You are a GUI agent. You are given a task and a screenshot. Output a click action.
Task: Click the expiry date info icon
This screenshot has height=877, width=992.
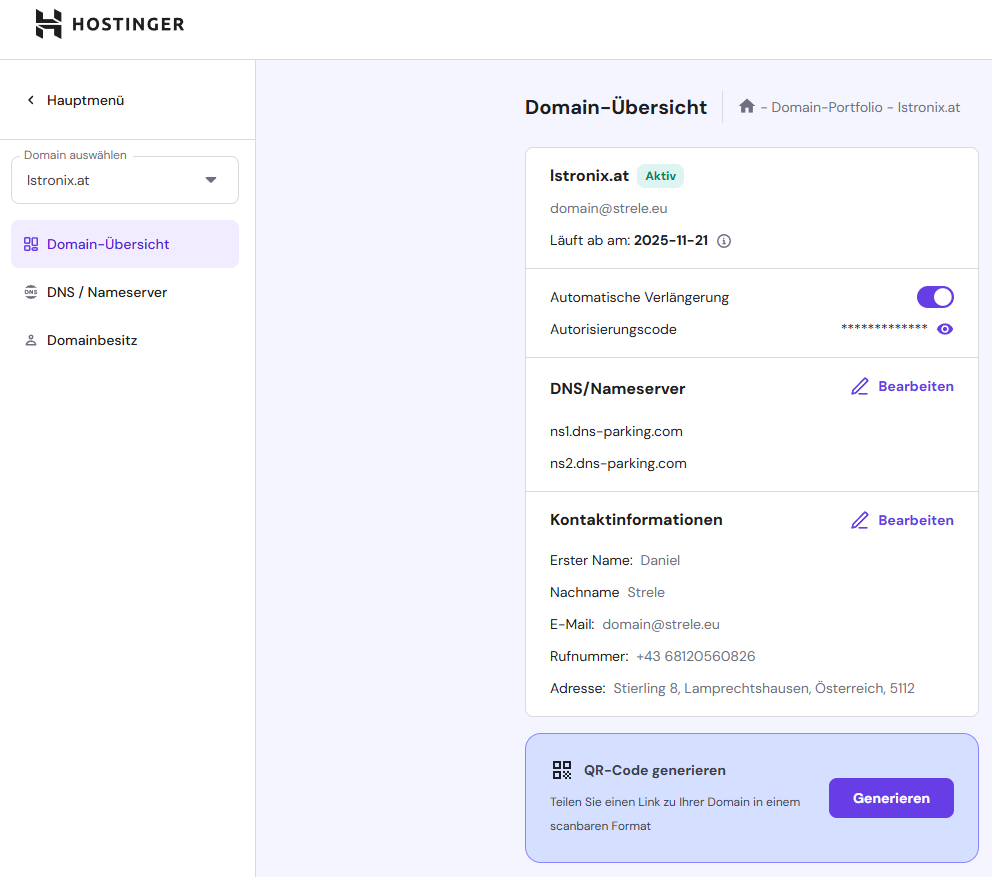click(x=724, y=241)
